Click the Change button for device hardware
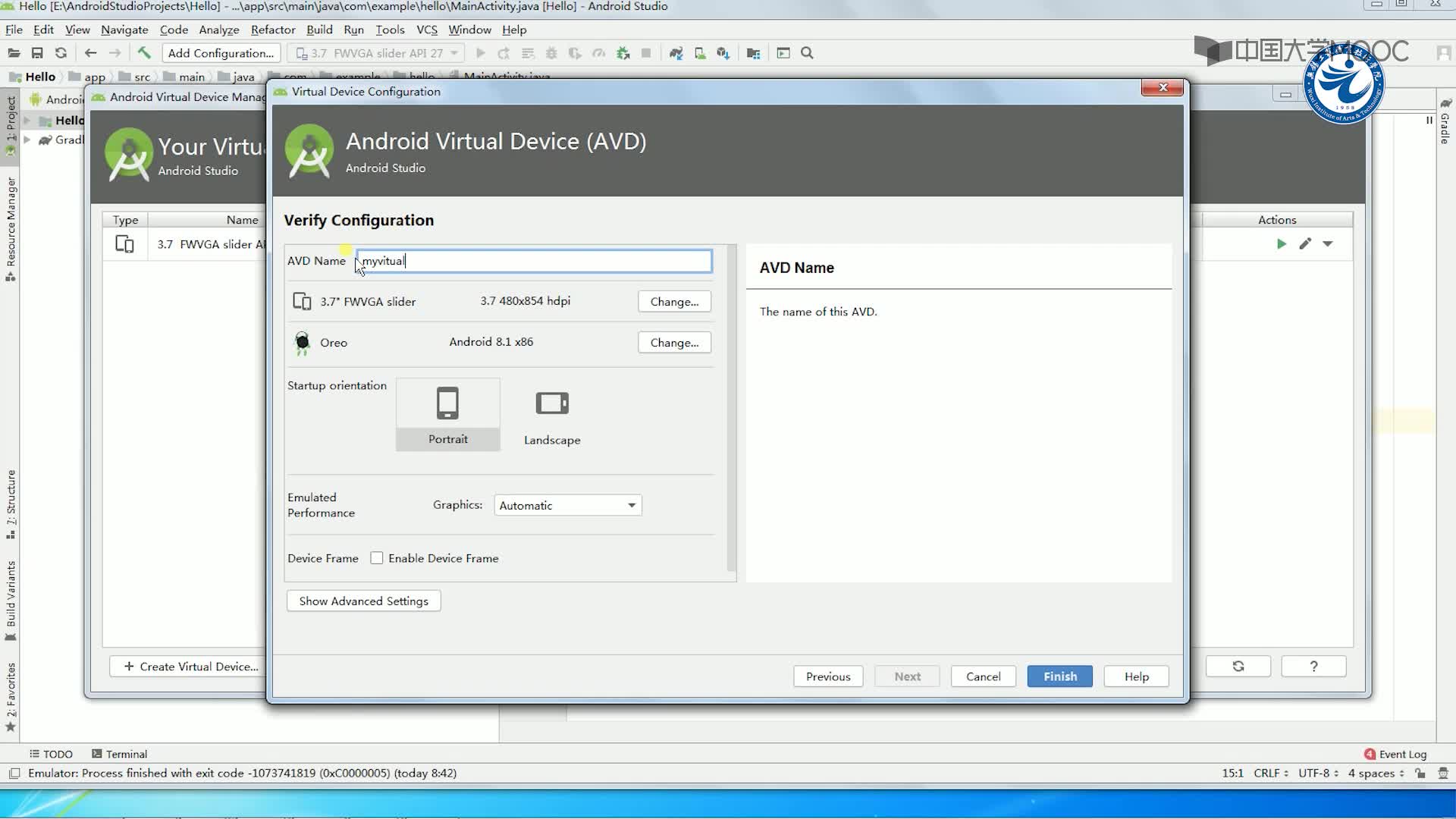Viewport: 1456px width, 819px height. tap(674, 301)
